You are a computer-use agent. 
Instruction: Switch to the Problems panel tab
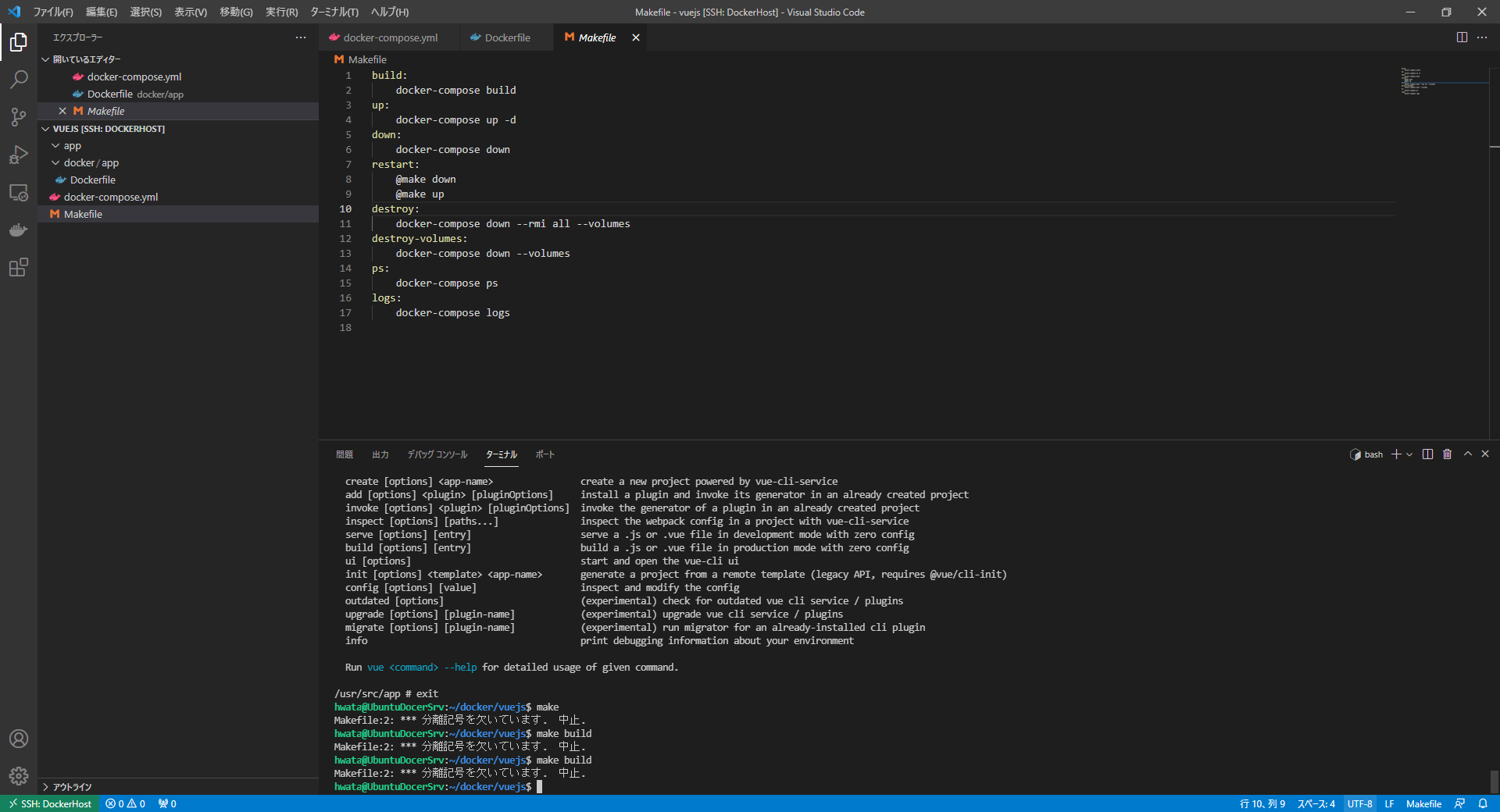(x=345, y=454)
